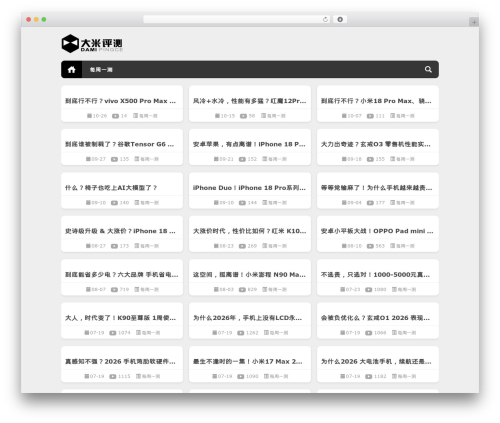Open category link on iPhone Duo card

[x=277, y=203]
